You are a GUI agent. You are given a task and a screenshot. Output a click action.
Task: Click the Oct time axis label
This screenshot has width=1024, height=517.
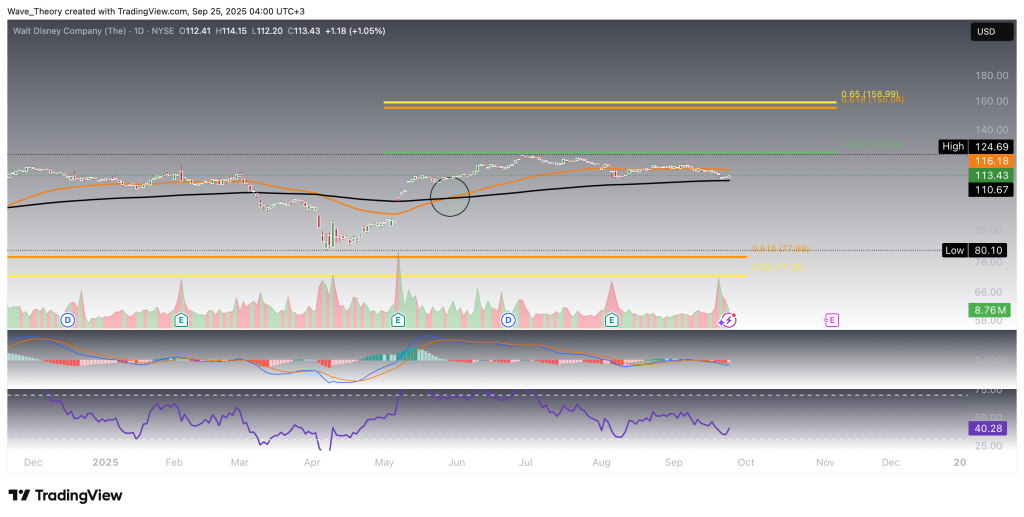coord(746,462)
